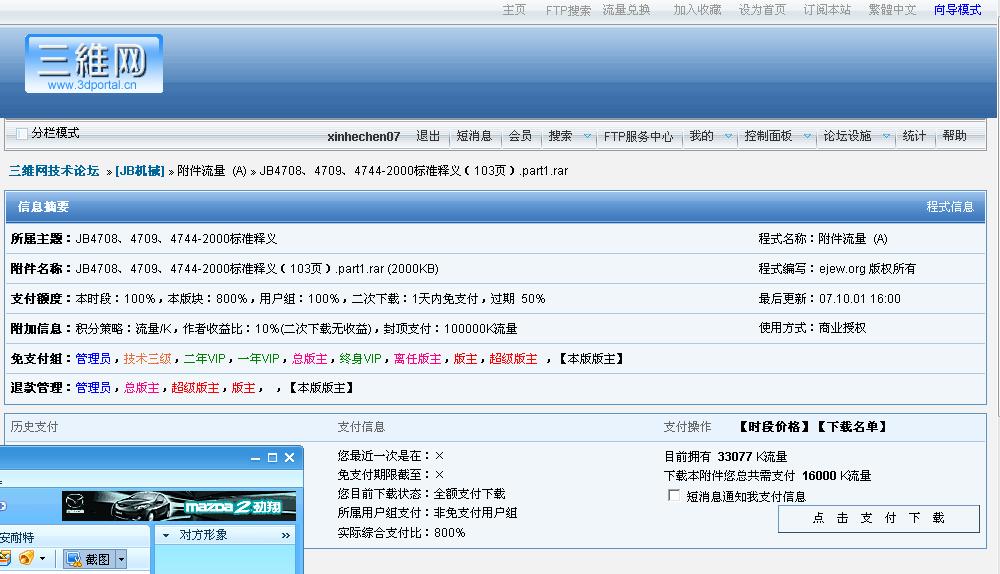1000x574 pixels.
Task: Expand the 论坛设施 dropdown arrow
Action: (886, 136)
